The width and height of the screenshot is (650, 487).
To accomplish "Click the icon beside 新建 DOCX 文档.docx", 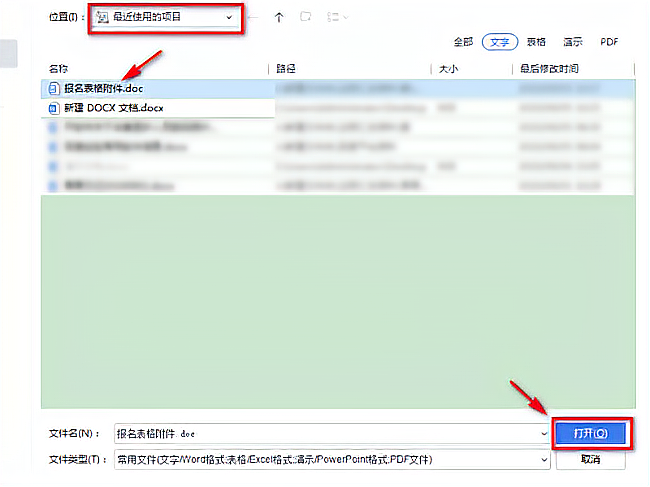I will pyautogui.click(x=53, y=109).
